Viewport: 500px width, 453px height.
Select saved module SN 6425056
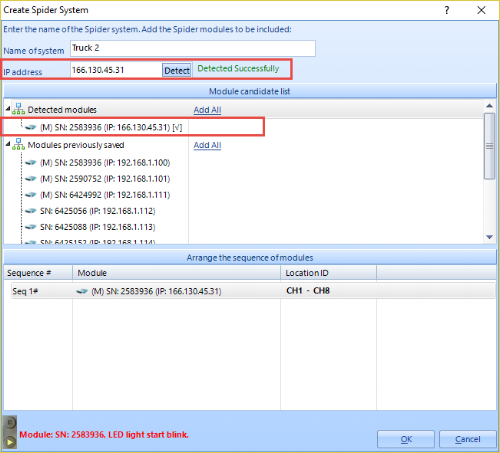click(98, 211)
